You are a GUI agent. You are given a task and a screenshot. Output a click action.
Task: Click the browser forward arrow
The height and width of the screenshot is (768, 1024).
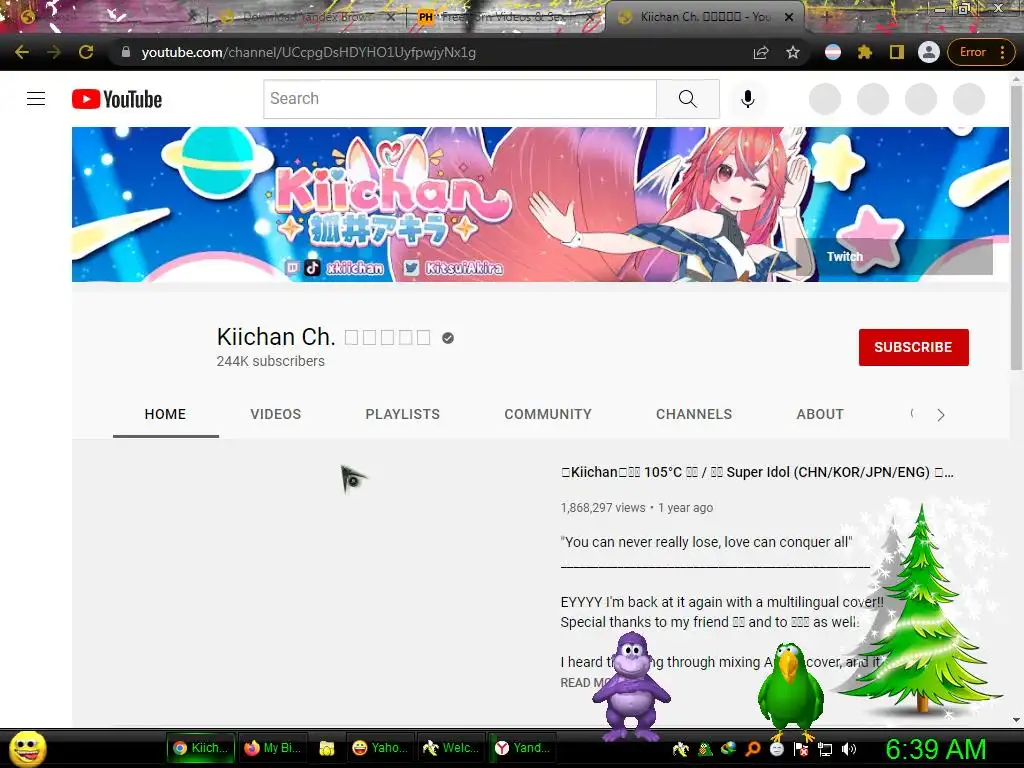tap(54, 52)
